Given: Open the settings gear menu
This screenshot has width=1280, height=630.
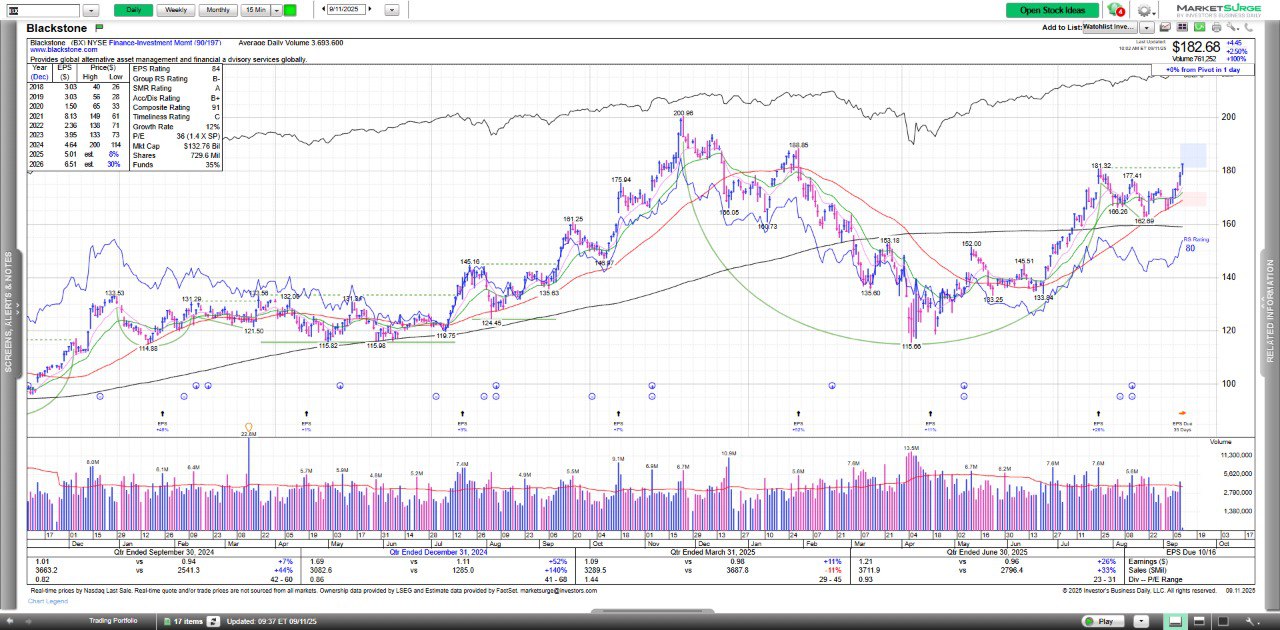Looking at the screenshot, I should click(x=1146, y=10).
